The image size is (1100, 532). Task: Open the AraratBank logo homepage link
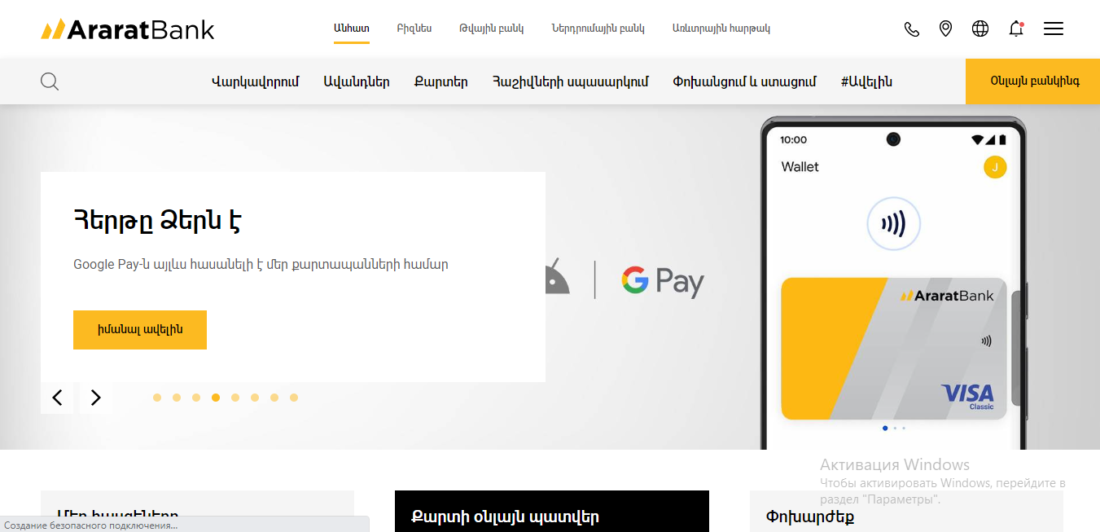tap(128, 29)
